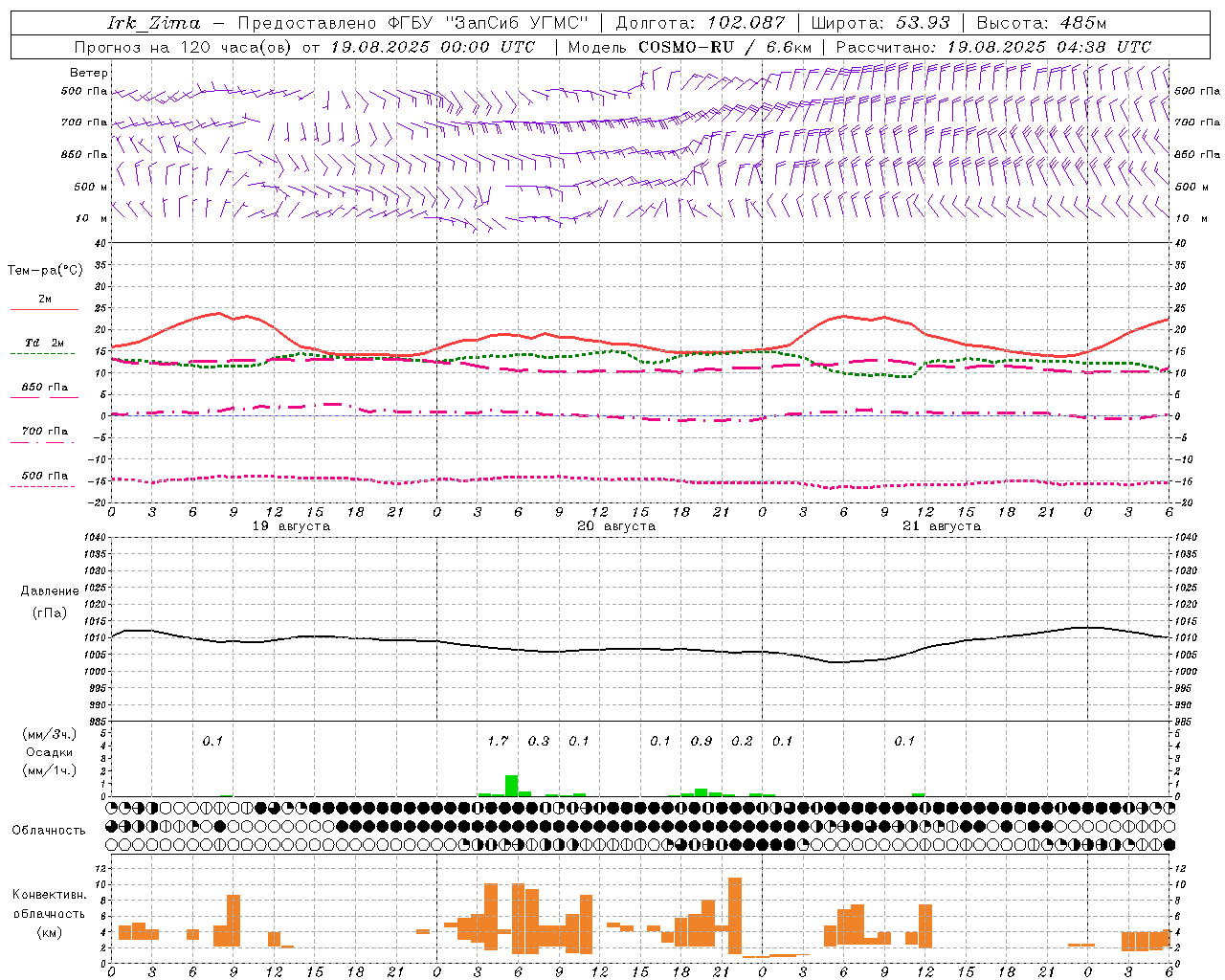The width and height of the screenshot is (1225, 980).
Task: Click "850 гПа" in the temperature legend
Action: point(45,388)
